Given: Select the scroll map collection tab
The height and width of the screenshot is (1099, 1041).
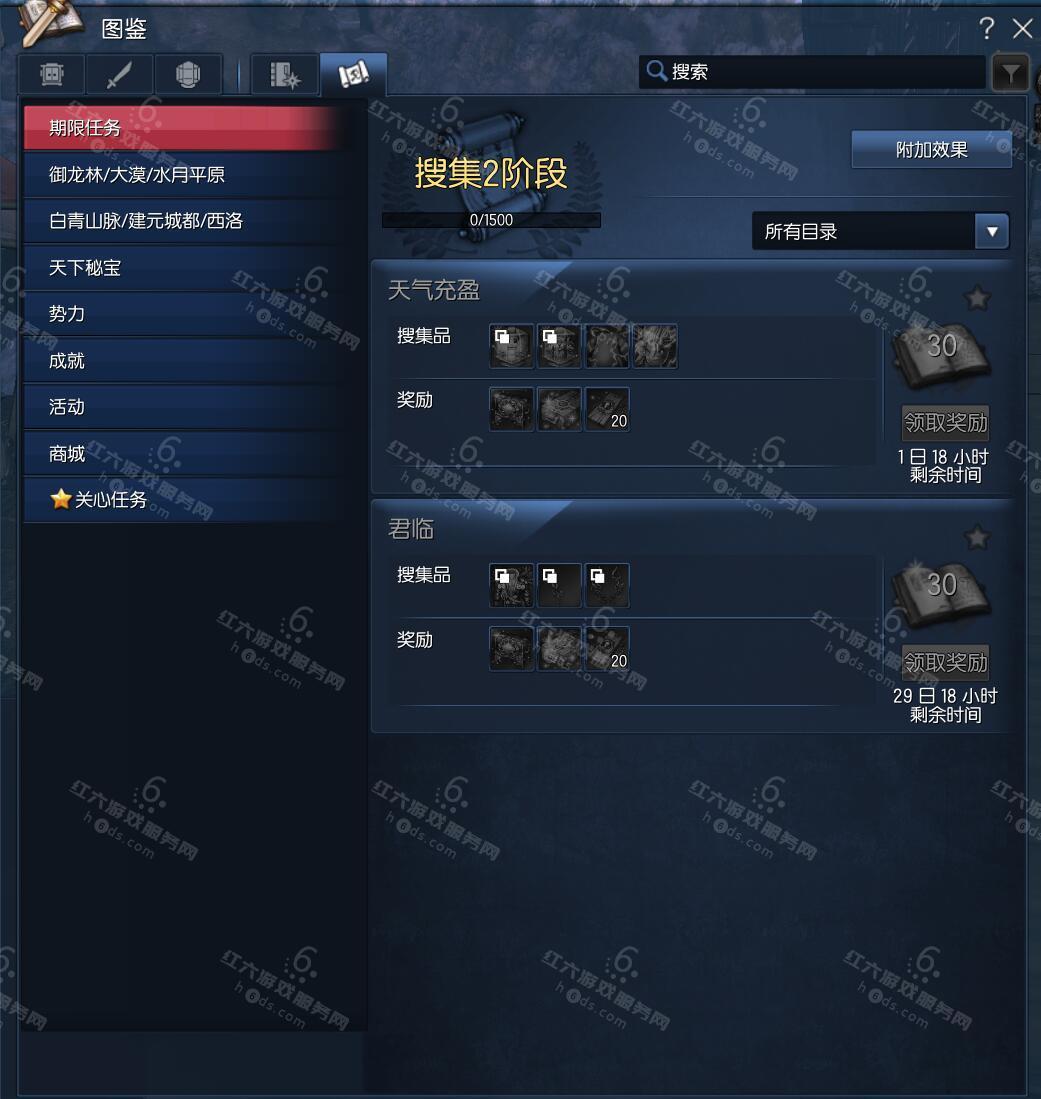Looking at the screenshot, I should pyautogui.click(x=353, y=74).
